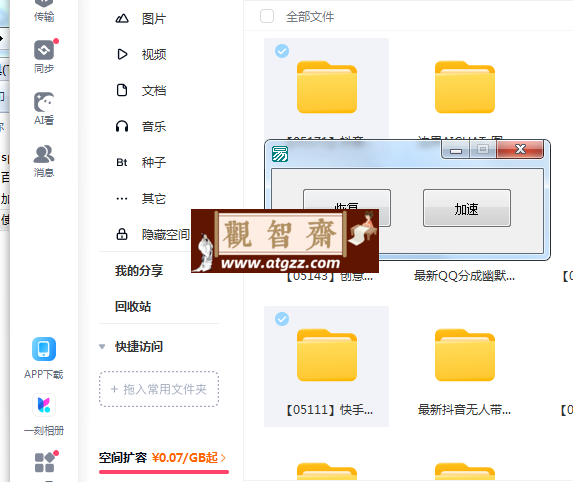
Task: Click the 快捷访问 heading text
Action: [139, 346]
